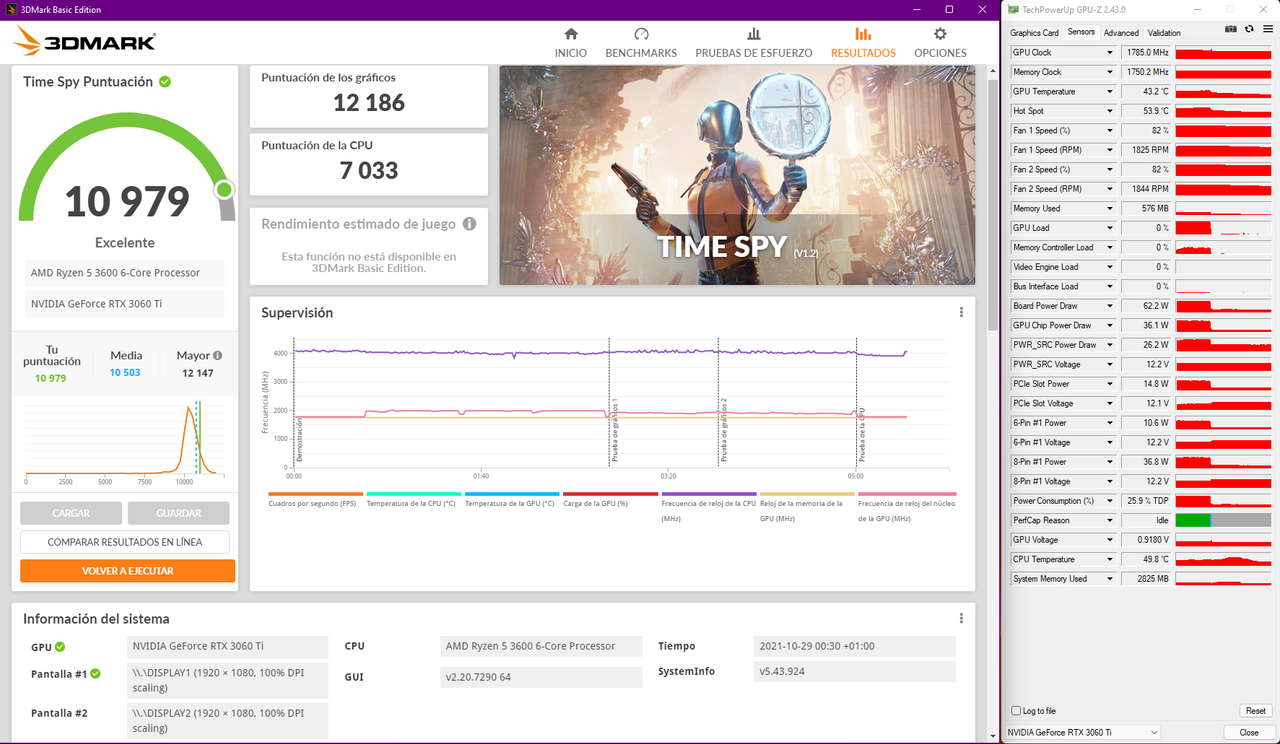Open the Supervisión panel three-dot menu
The image size is (1280, 744).
[961, 312]
